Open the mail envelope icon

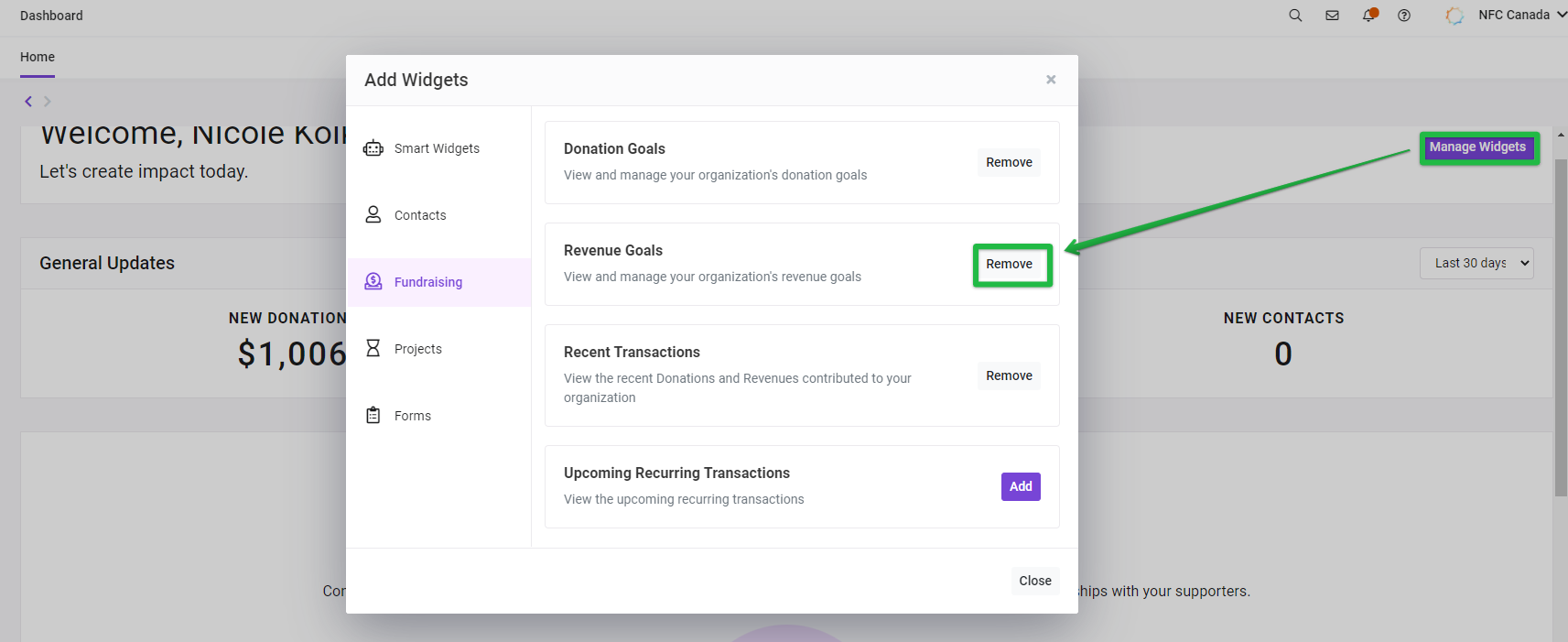click(1332, 16)
